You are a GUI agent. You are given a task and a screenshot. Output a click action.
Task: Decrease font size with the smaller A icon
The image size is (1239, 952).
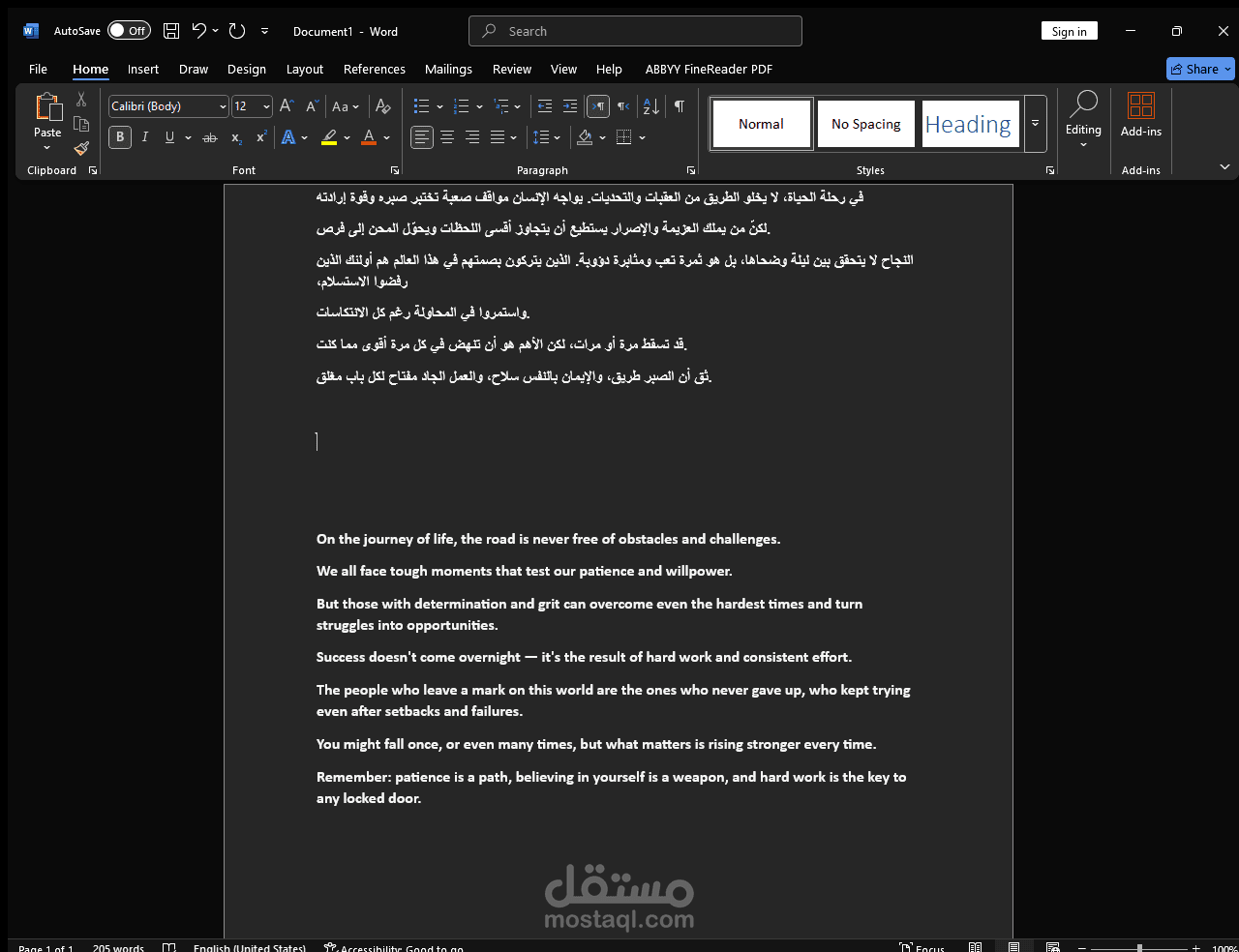tap(312, 106)
